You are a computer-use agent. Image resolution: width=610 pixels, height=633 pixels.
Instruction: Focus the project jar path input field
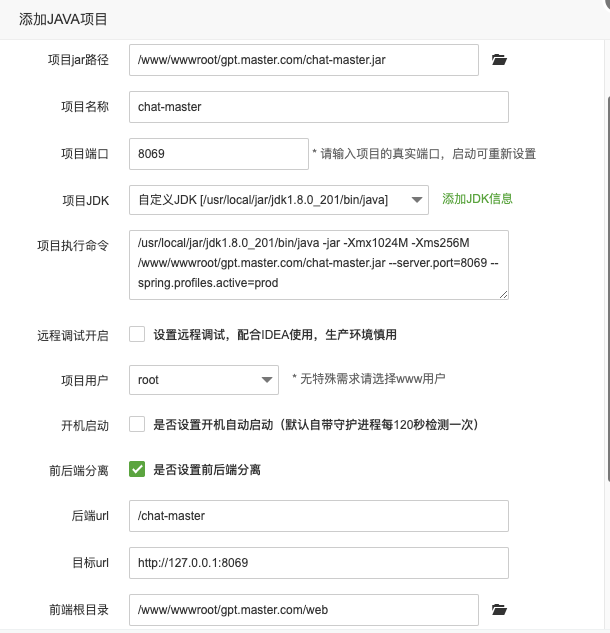click(304, 60)
